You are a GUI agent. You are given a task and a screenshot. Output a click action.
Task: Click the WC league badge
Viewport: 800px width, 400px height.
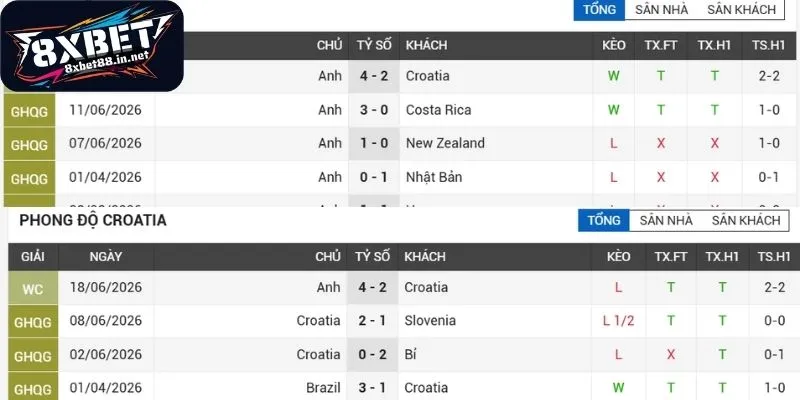pyautogui.click(x=33, y=288)
